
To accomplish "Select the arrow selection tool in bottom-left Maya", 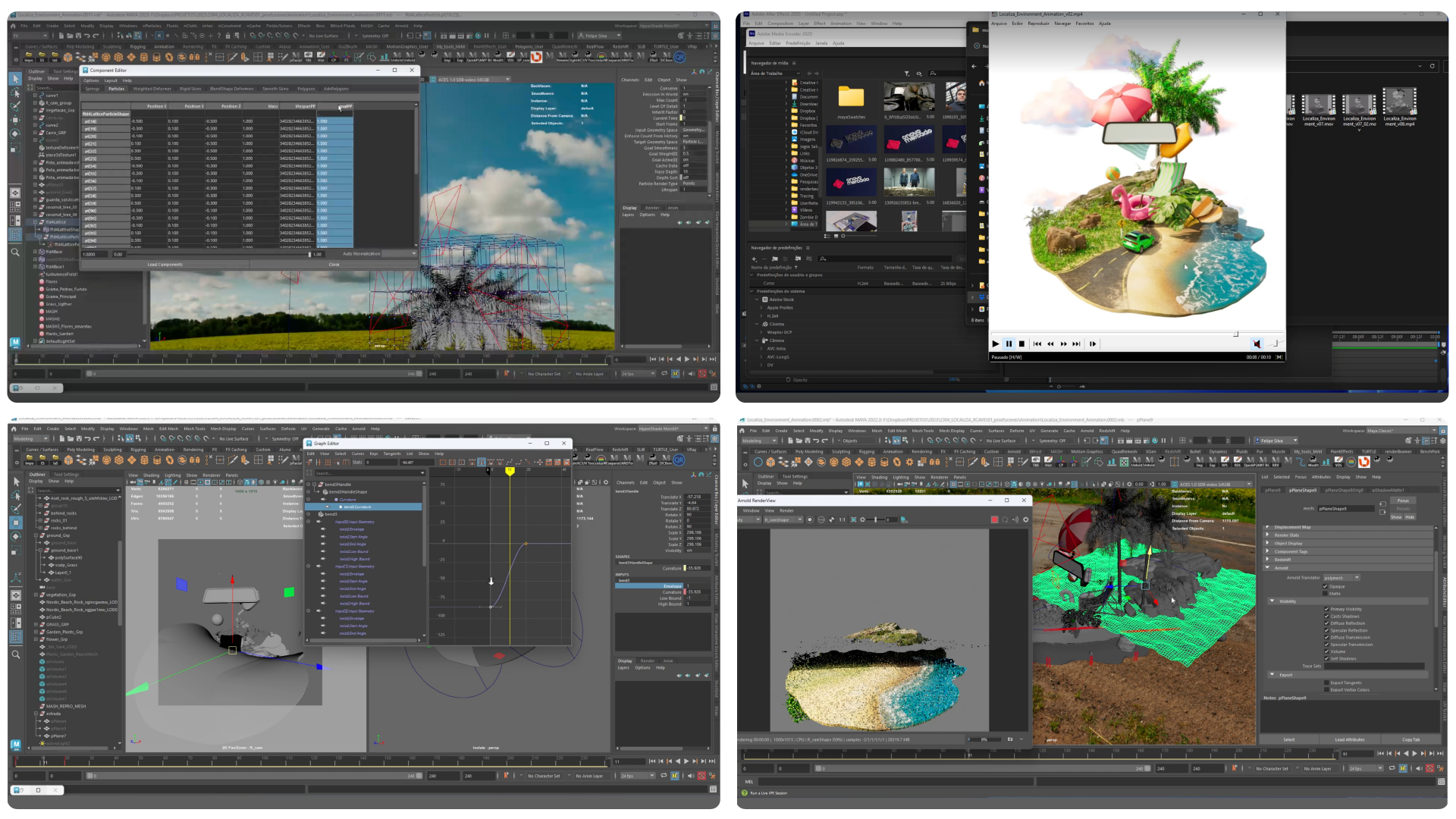I will coord(15,481).
